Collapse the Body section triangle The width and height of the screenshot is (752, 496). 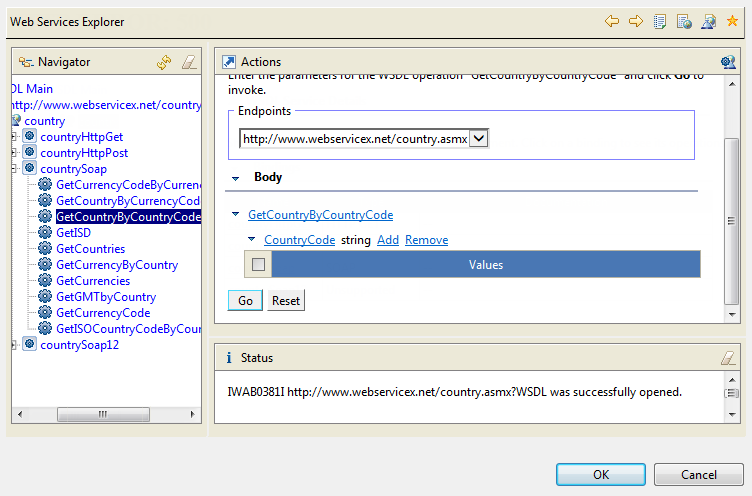235,178
